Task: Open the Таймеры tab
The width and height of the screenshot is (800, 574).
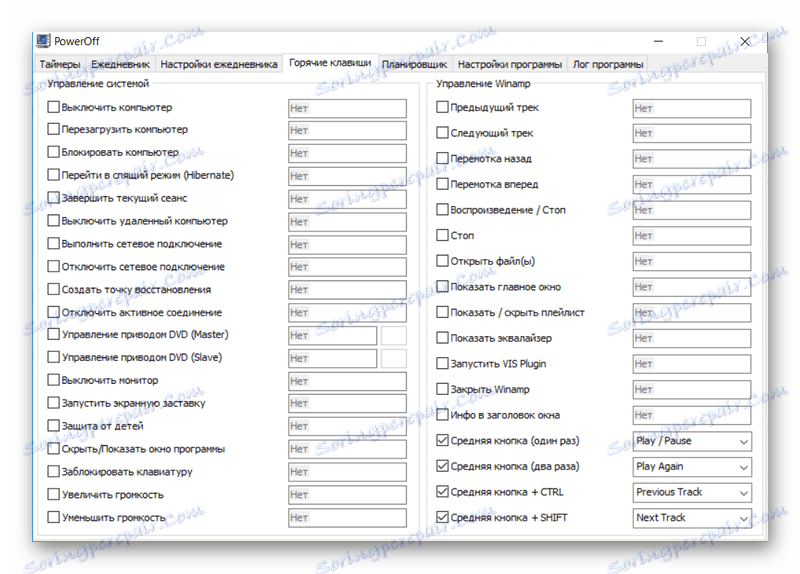Action: [x=60, y=64]
